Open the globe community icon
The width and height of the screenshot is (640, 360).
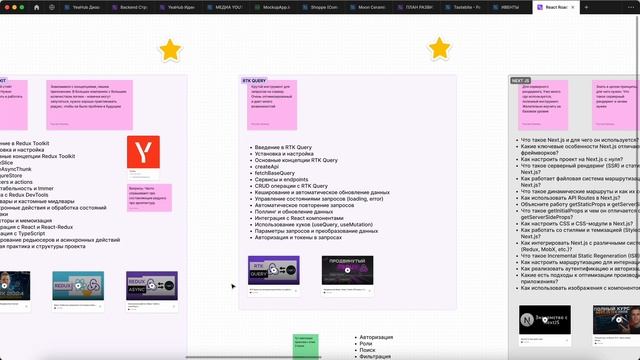(52, 7)
